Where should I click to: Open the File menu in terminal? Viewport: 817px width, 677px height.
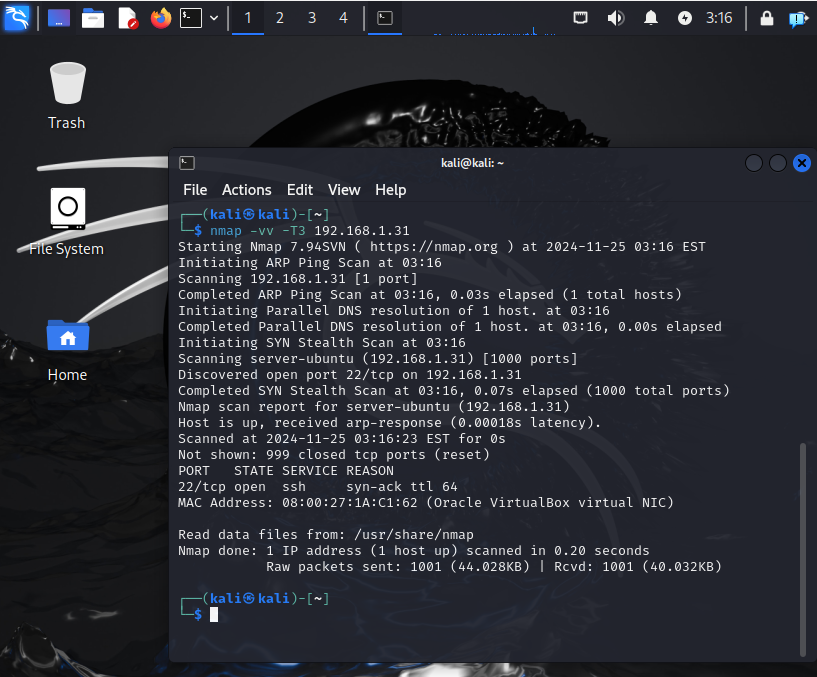(195, 190)
